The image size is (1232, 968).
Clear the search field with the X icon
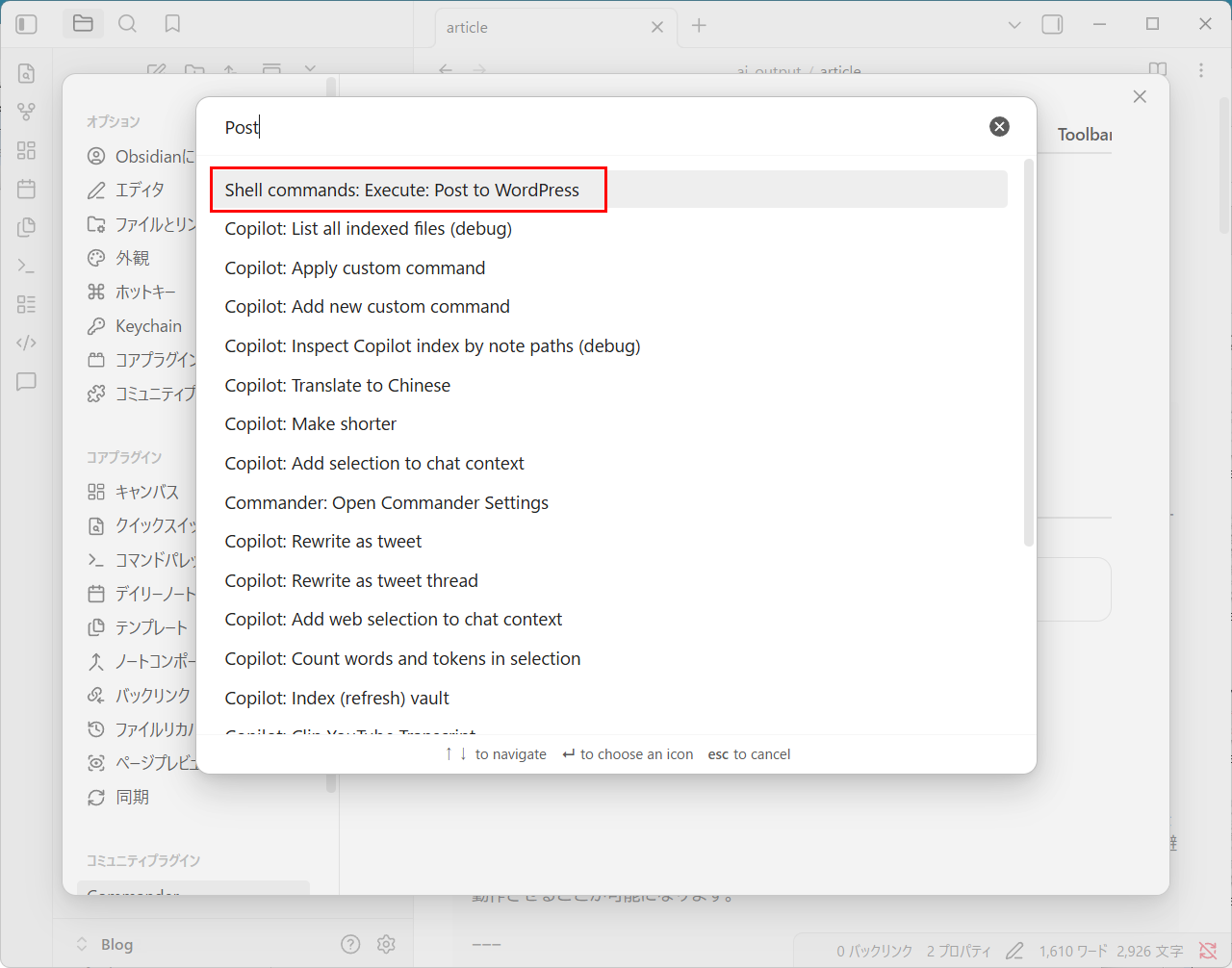point(999,126)
